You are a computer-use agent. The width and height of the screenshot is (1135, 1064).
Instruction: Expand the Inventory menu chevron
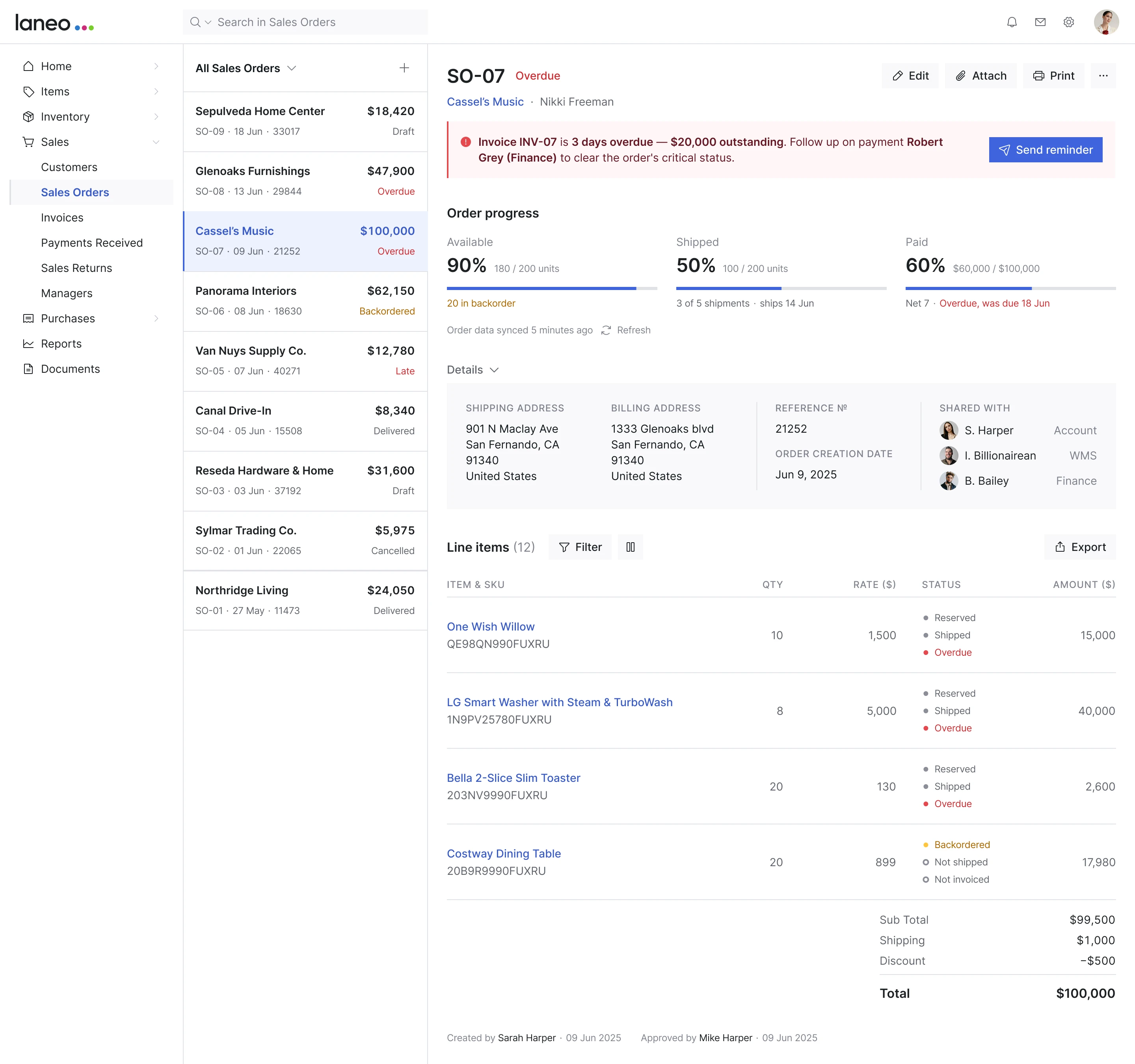coord(156,116)
